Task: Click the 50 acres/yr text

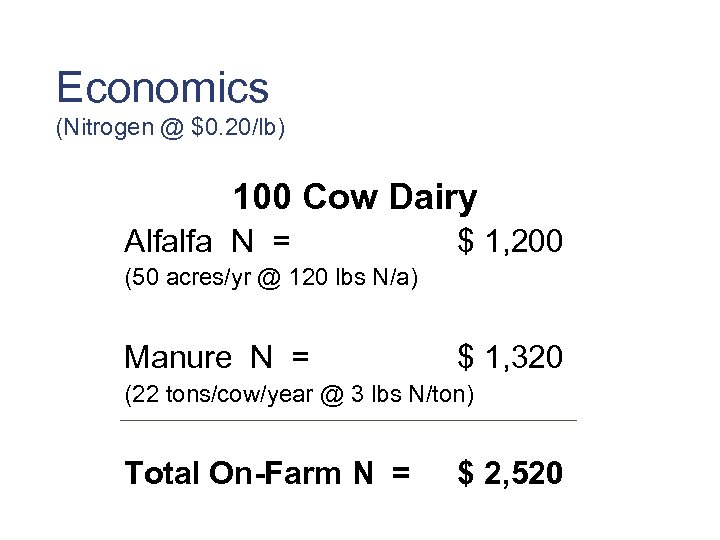Action: [x=187, y=278]
